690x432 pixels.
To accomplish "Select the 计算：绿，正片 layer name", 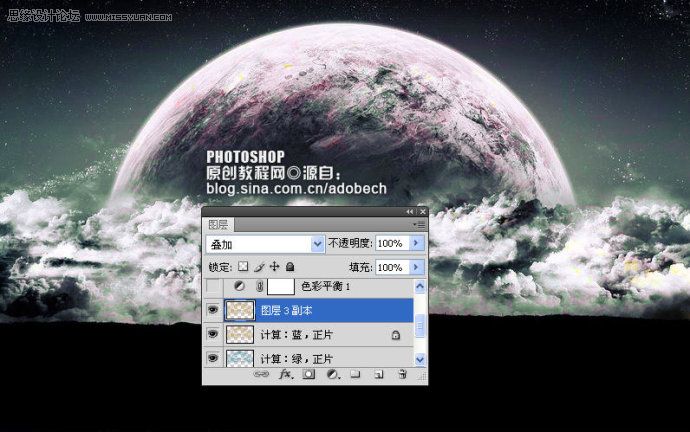I will (x=297, y=359).
